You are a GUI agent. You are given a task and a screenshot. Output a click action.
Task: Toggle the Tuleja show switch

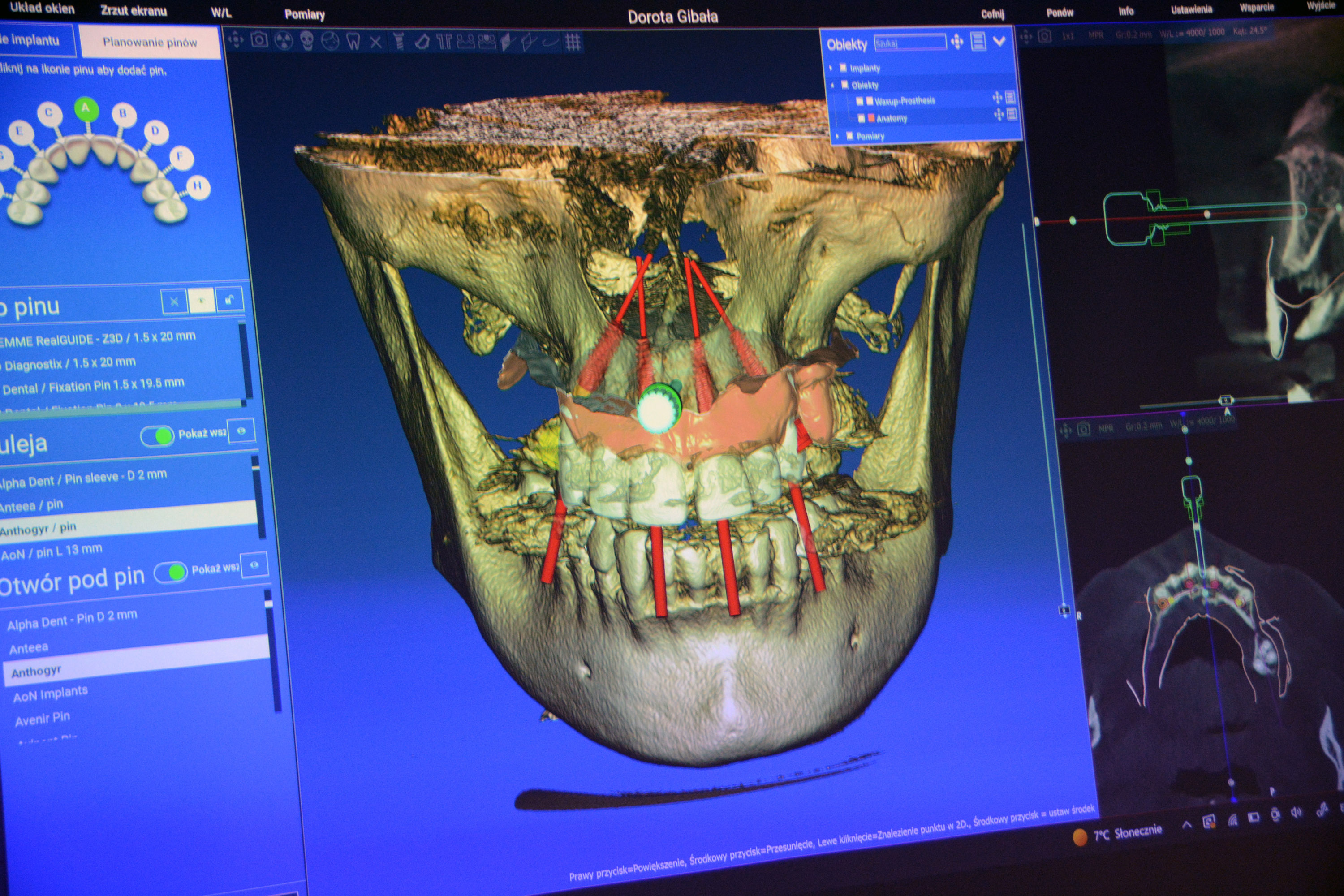point(157,436)
